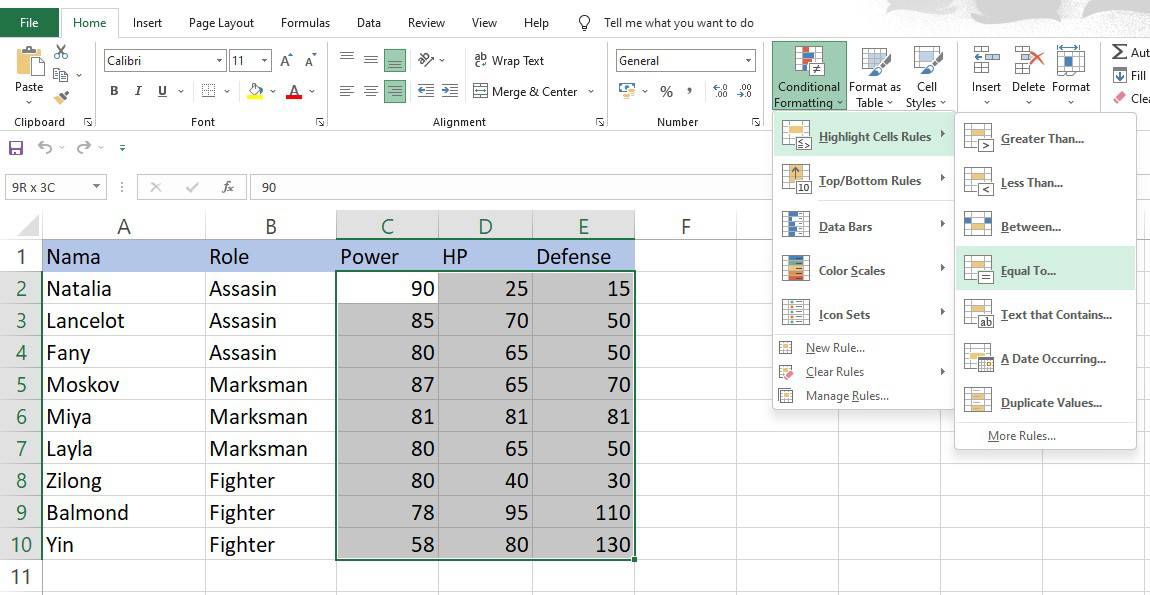
Task: Click the Borders icon
Action: (x=208, y=92)
